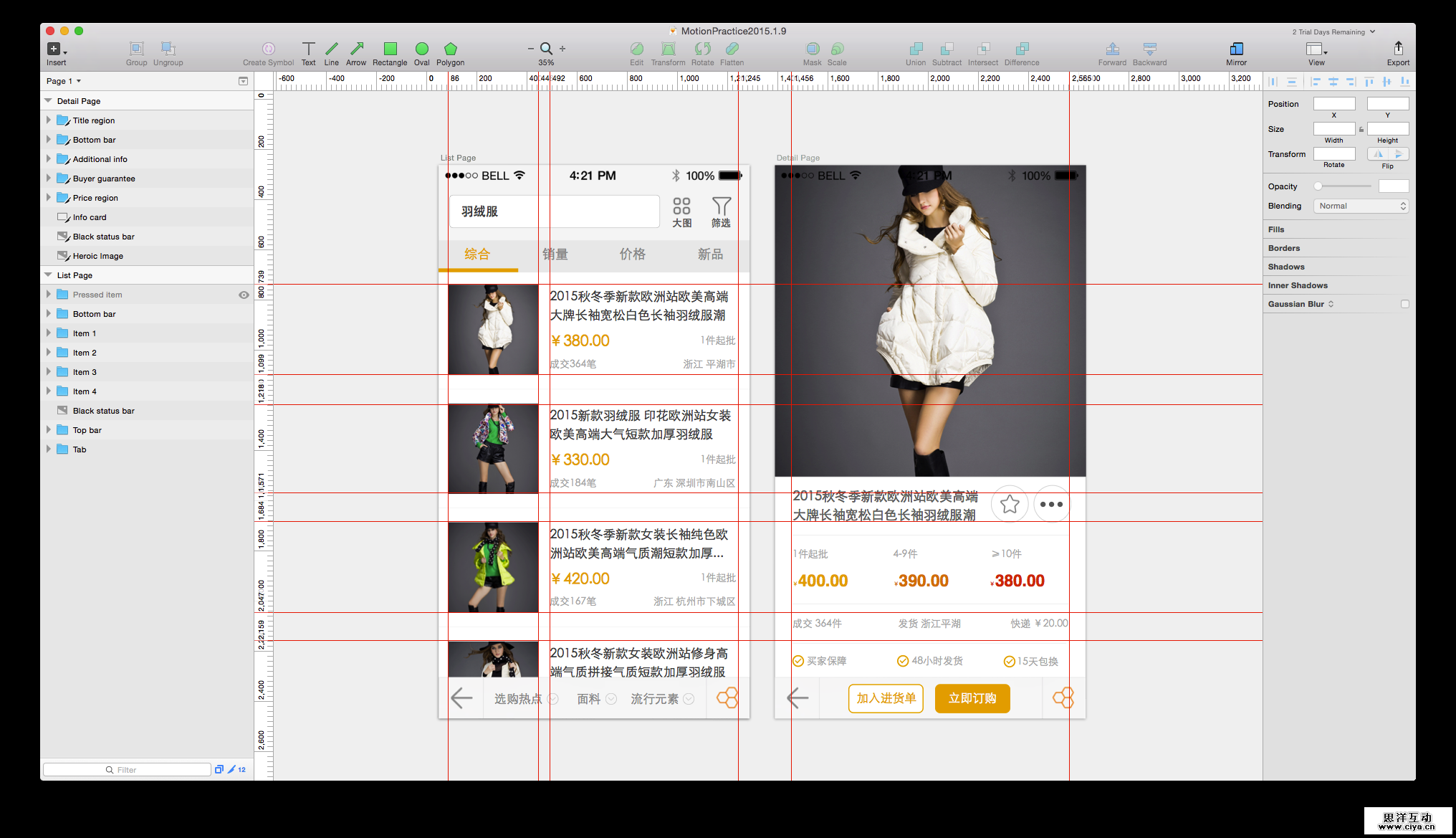Click the Borders section header
The height and width of the screenshot is (838, 1456).
(x=1284, y=247)
